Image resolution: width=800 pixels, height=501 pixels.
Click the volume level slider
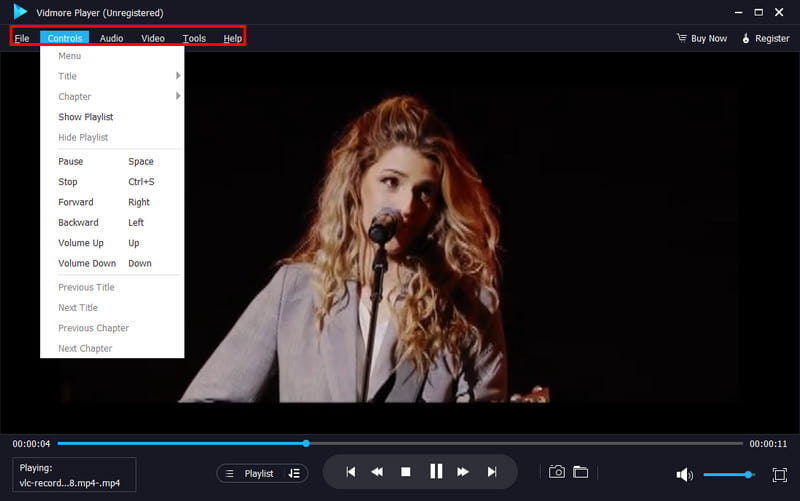pos(728,474)
